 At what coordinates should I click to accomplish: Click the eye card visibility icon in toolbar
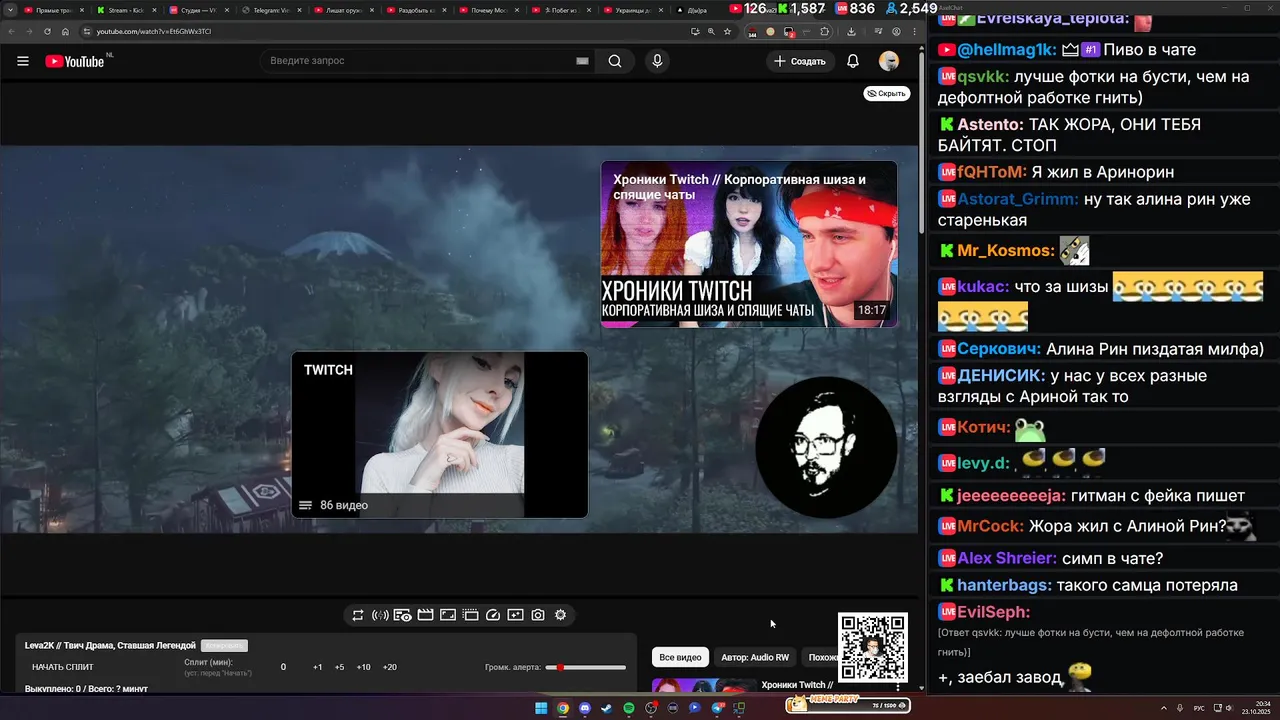click(x=403, y=615)
